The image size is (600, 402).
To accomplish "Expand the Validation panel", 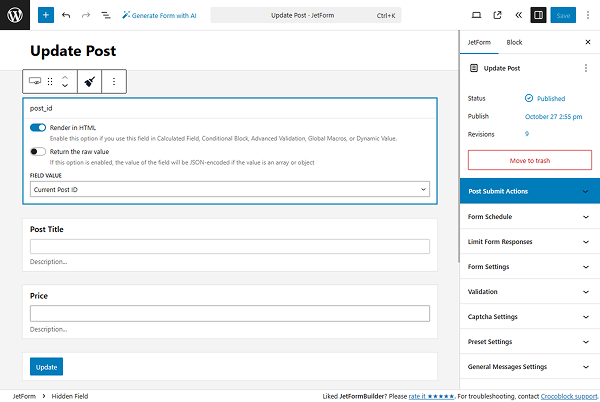I will pyautogui.click(x=530, y=291).
